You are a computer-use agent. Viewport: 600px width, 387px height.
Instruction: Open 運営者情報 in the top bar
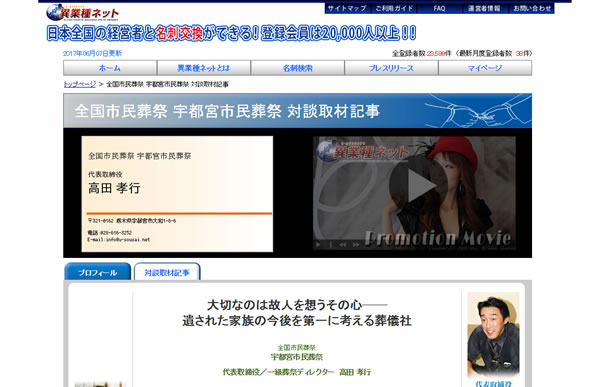click(x=484, y=8)
